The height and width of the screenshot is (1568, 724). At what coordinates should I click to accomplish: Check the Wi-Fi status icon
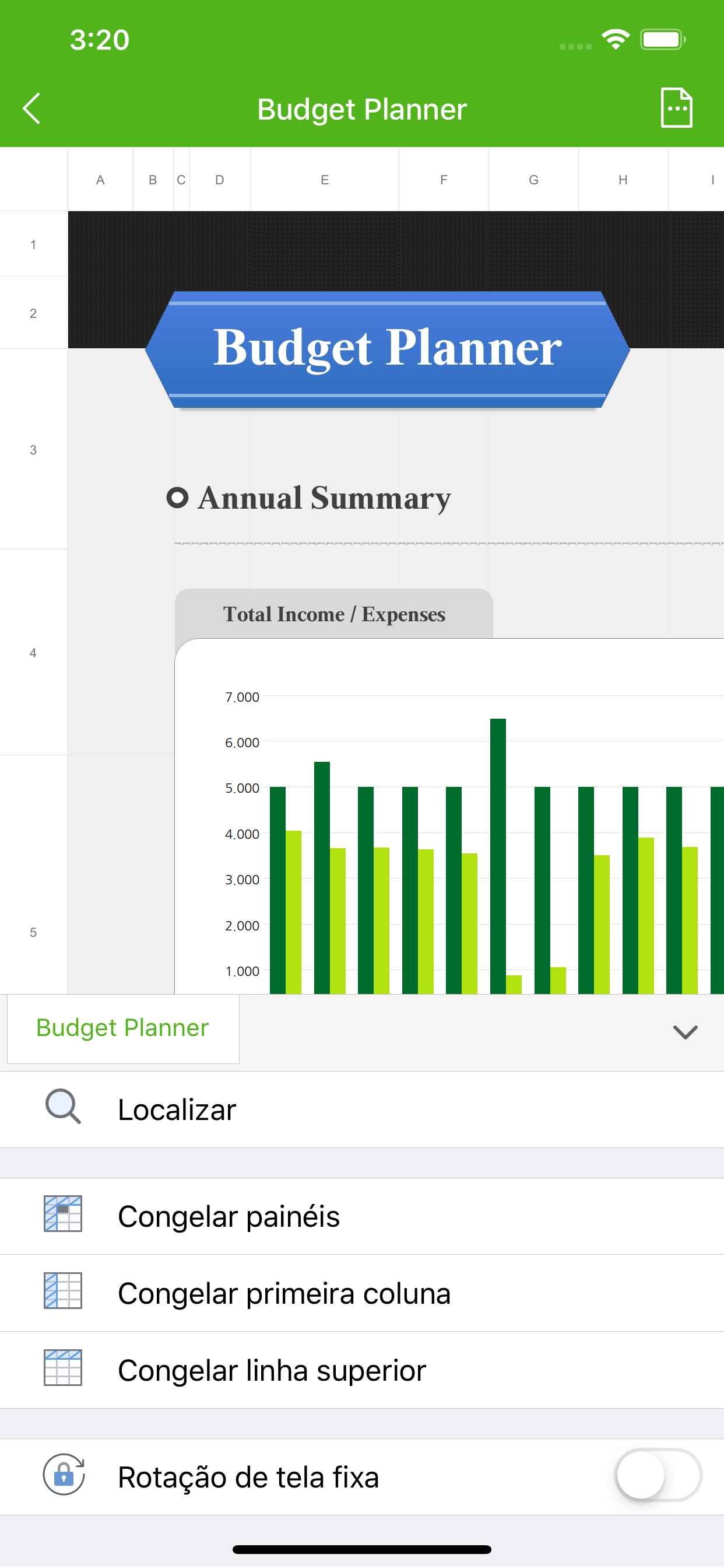pyautogui.click(x=616, y=40)
